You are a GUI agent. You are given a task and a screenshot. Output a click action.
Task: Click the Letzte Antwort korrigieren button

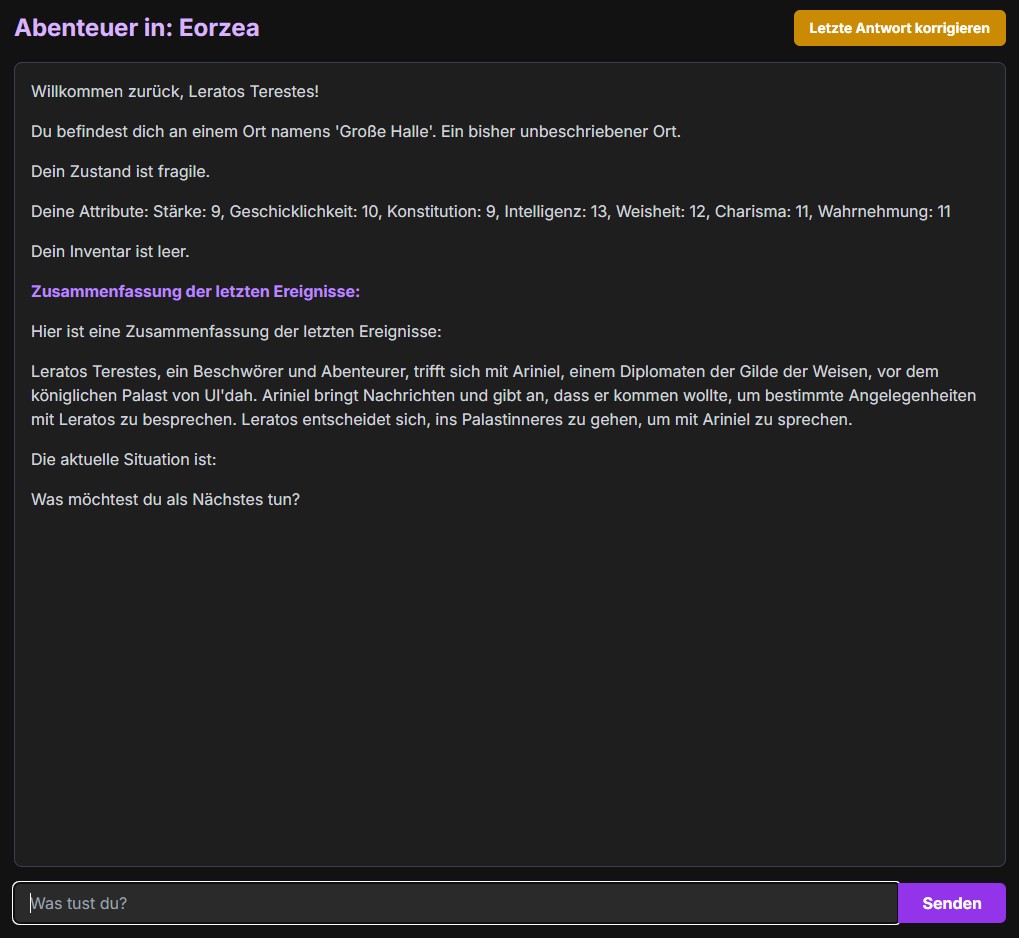899,28
